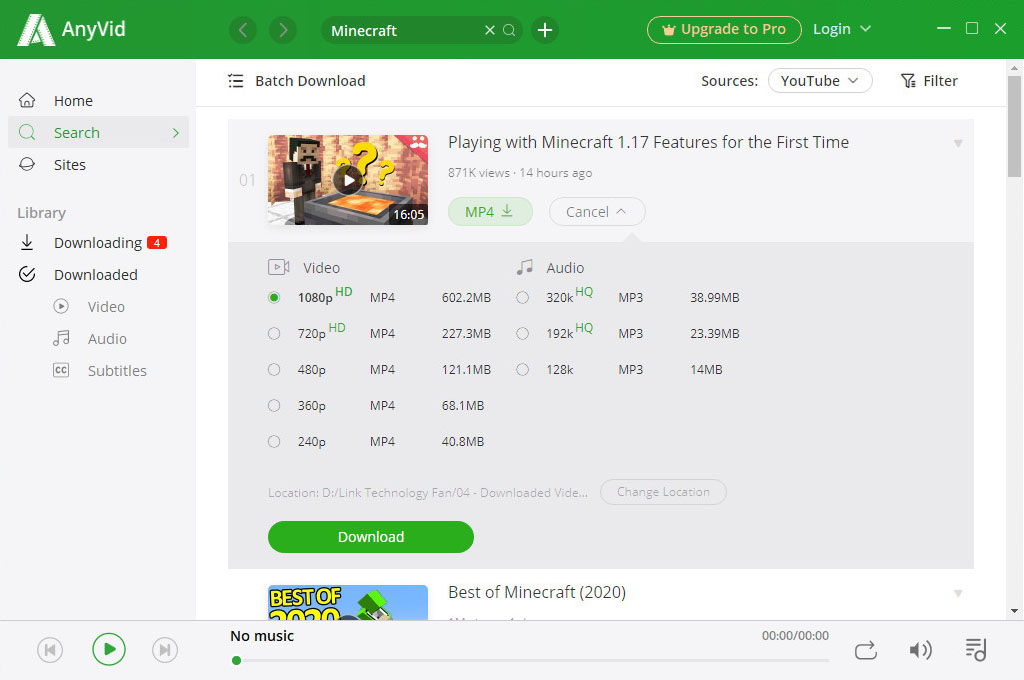
Task: Click the Downloading arrow icon in Library
Action: (x=27, y=242)
